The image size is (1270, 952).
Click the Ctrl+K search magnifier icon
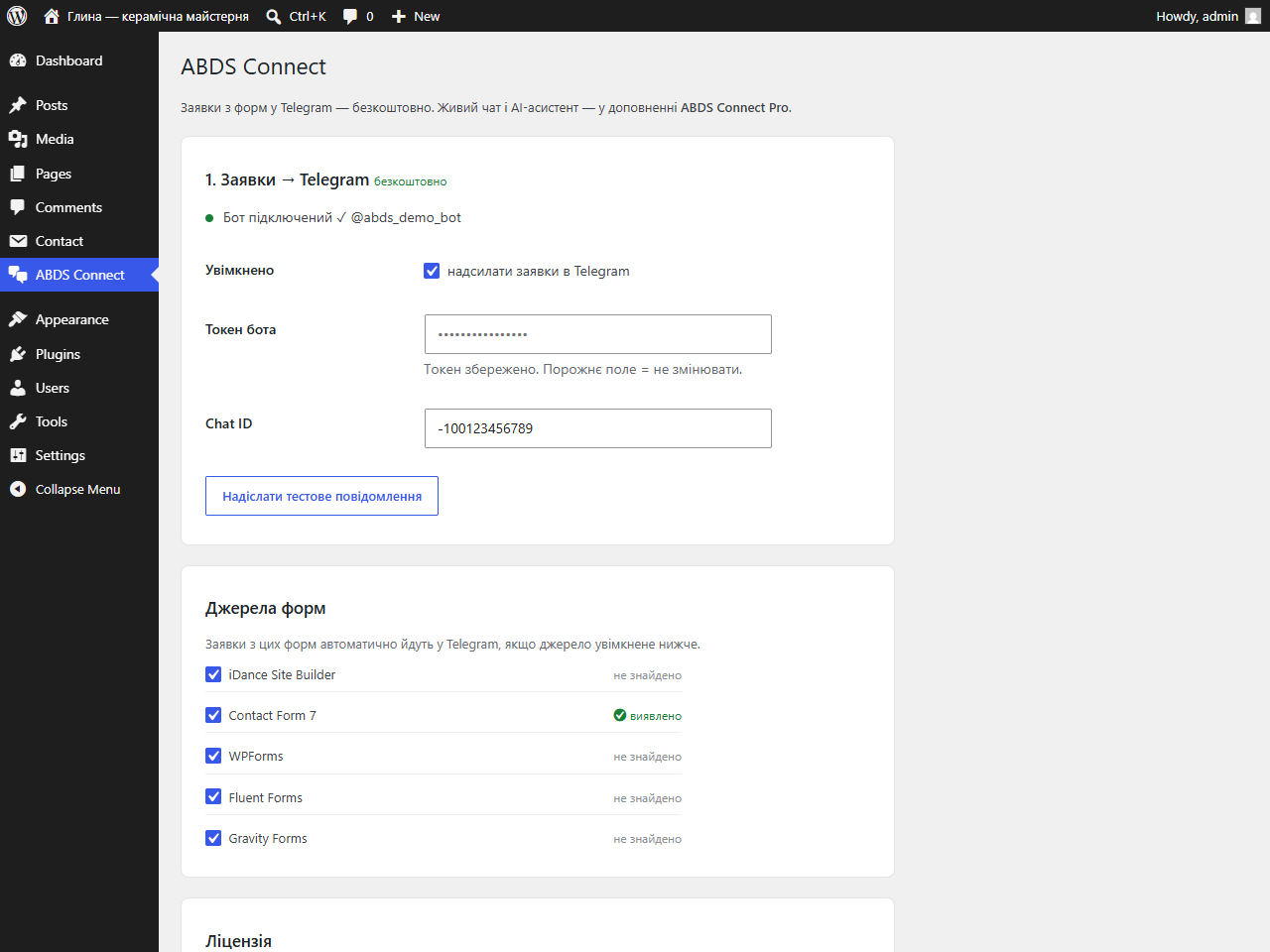pyautogui.click(x=274, y=17)
